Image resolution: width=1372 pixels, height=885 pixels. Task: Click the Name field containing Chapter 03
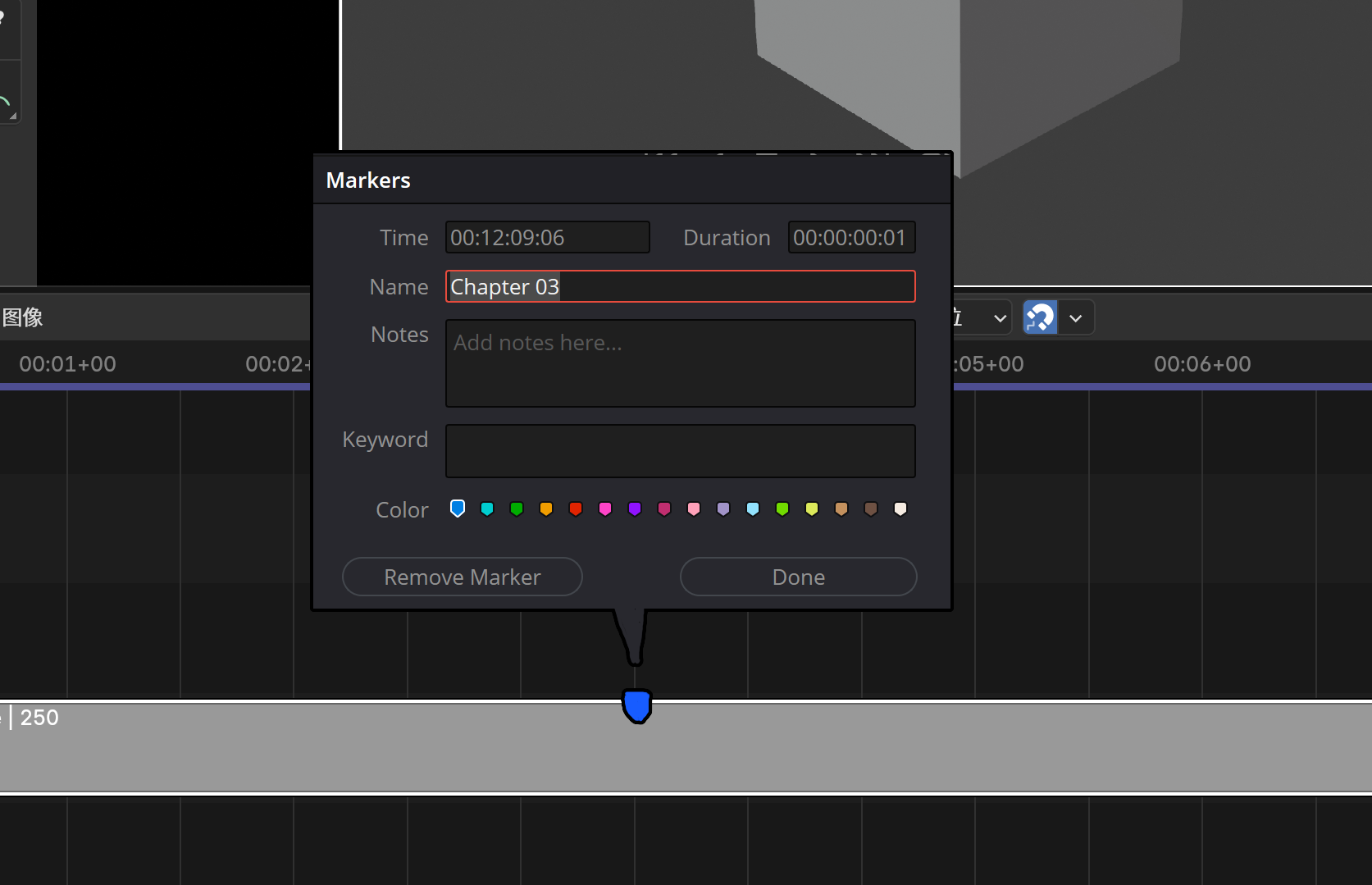681,286
